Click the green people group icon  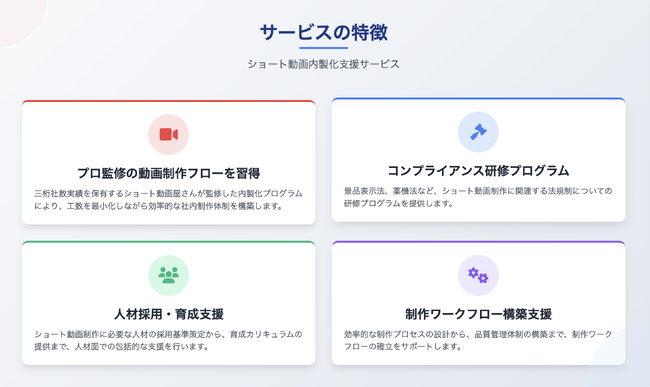[169, 275]
